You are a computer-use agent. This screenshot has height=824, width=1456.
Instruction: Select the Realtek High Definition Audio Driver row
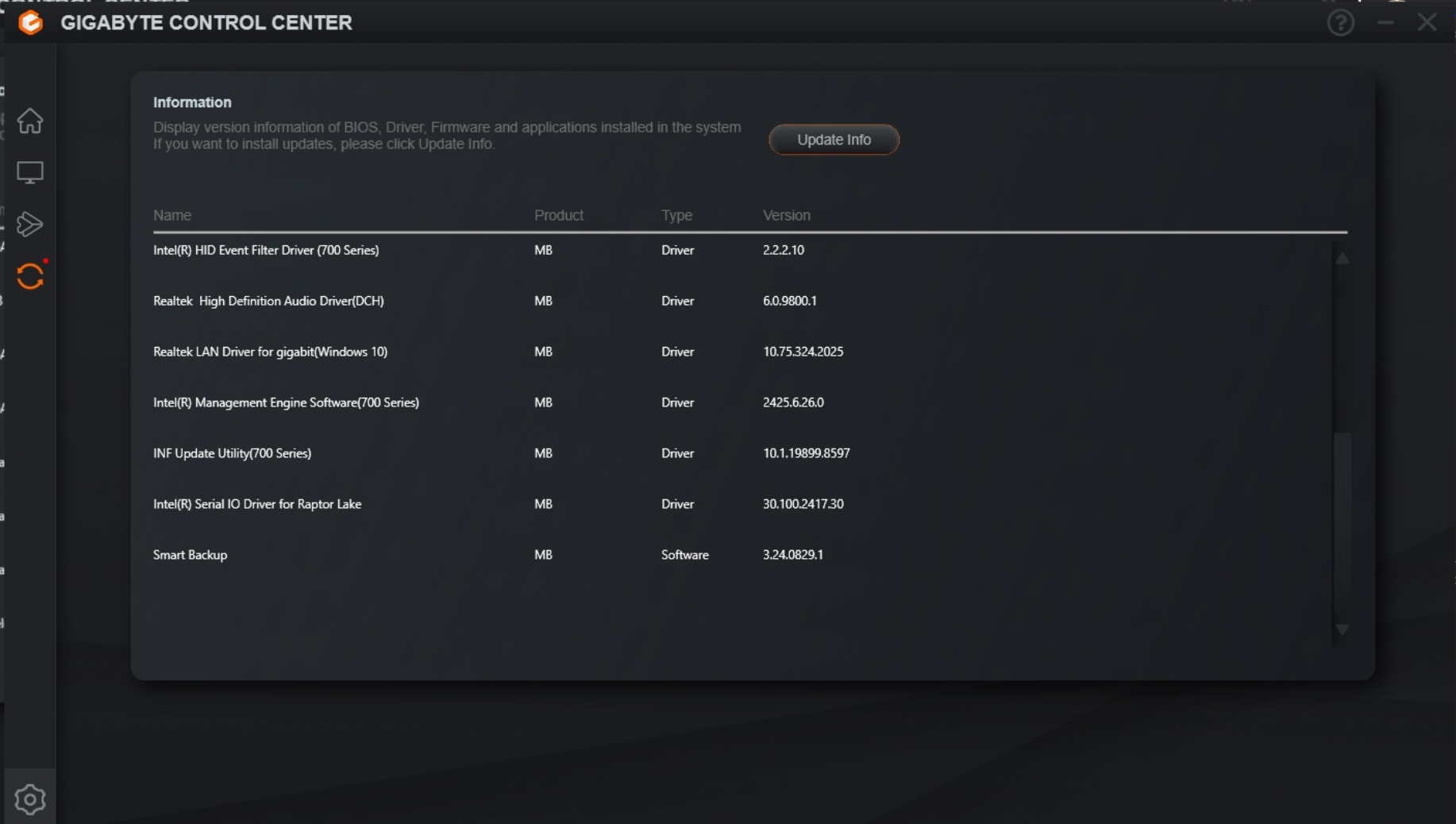pyautogui.click(x=268, y=301)
